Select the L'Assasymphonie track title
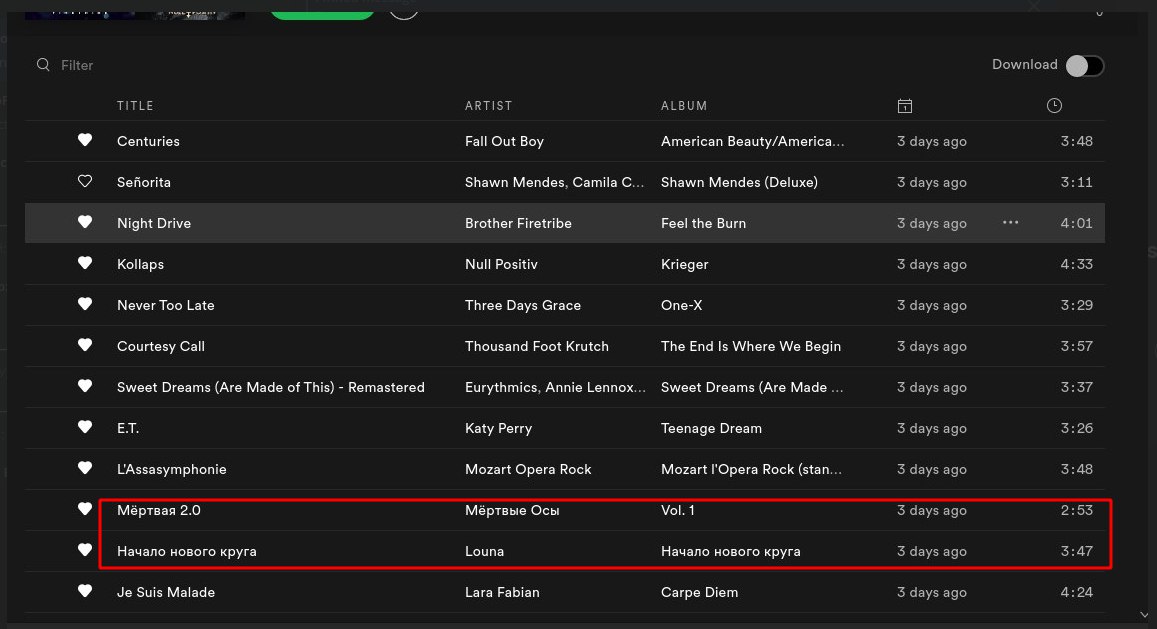The image size is (1157, 629). 171,470
